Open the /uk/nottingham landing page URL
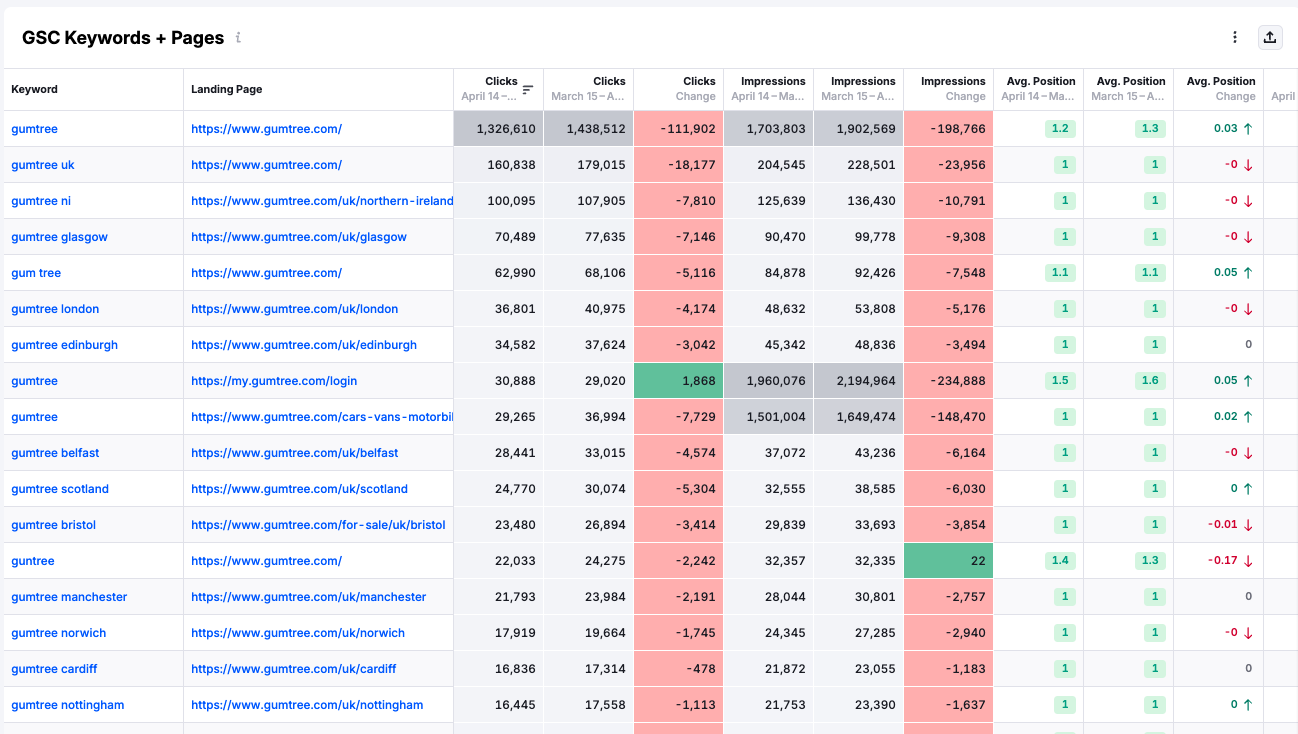Screen dimensions: 1298x734 307,705
